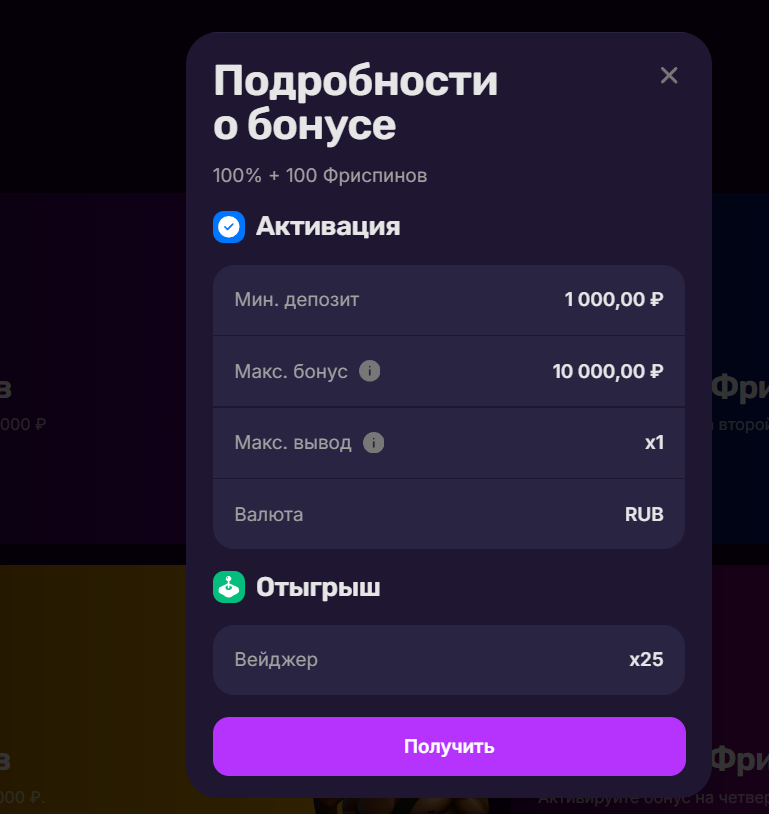Click the Отыгрыш section title
Image resolution: width=769 pixels, height=814 pixels.
click(318, 587)
